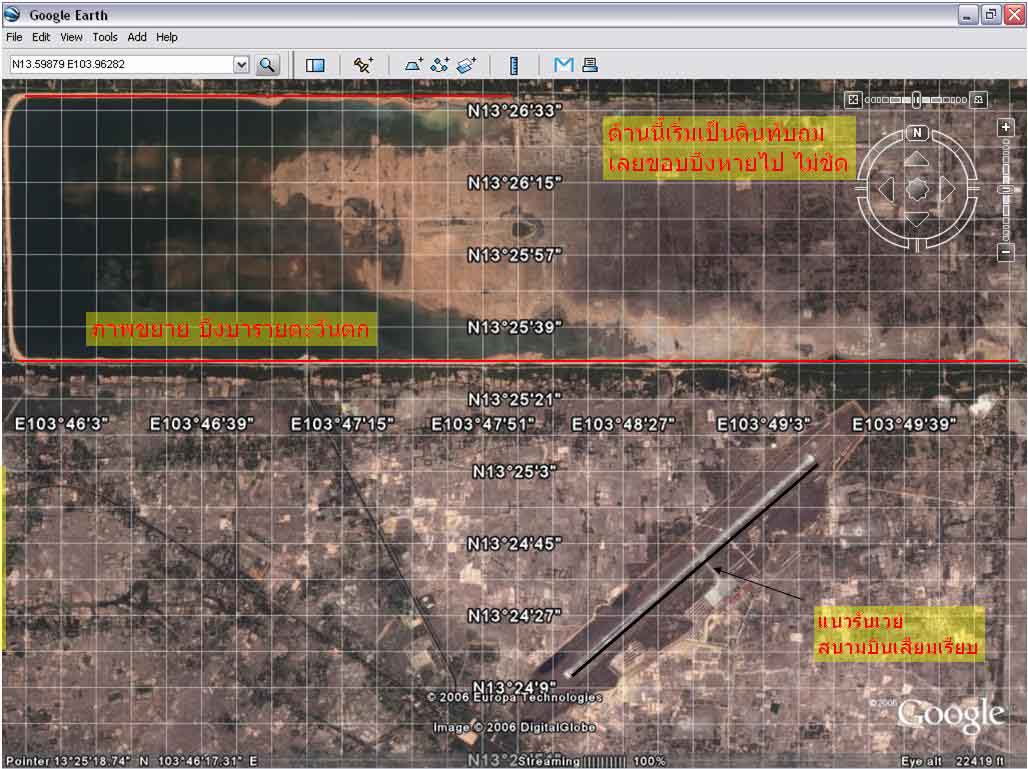Select the Ruler measurement tool

click(x=514, y=65)
